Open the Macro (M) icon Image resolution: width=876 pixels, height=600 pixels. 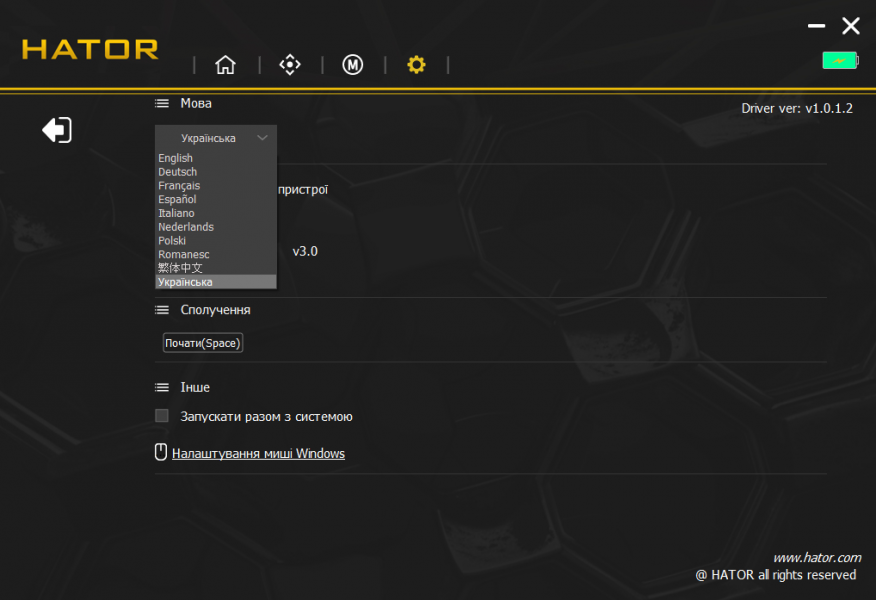pyautogui.click(x=352, y=65)
